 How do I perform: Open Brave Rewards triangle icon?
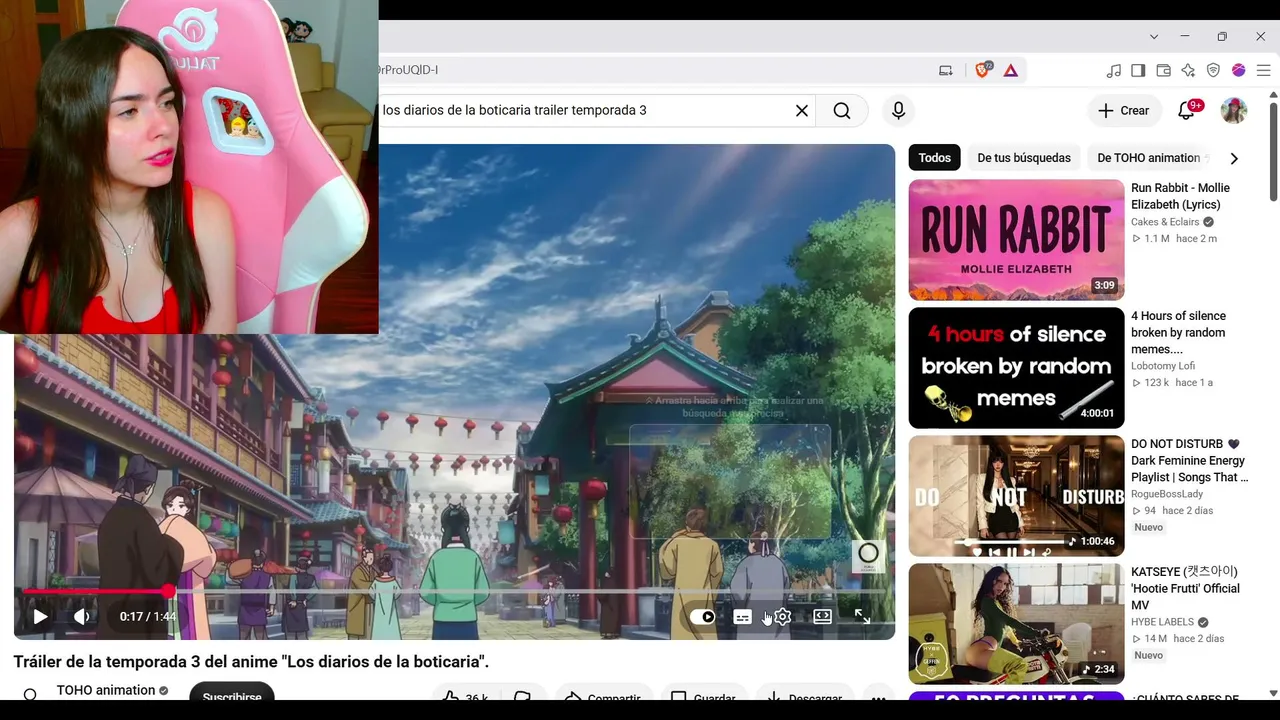pyautogui.click(x=1011, y=70)
